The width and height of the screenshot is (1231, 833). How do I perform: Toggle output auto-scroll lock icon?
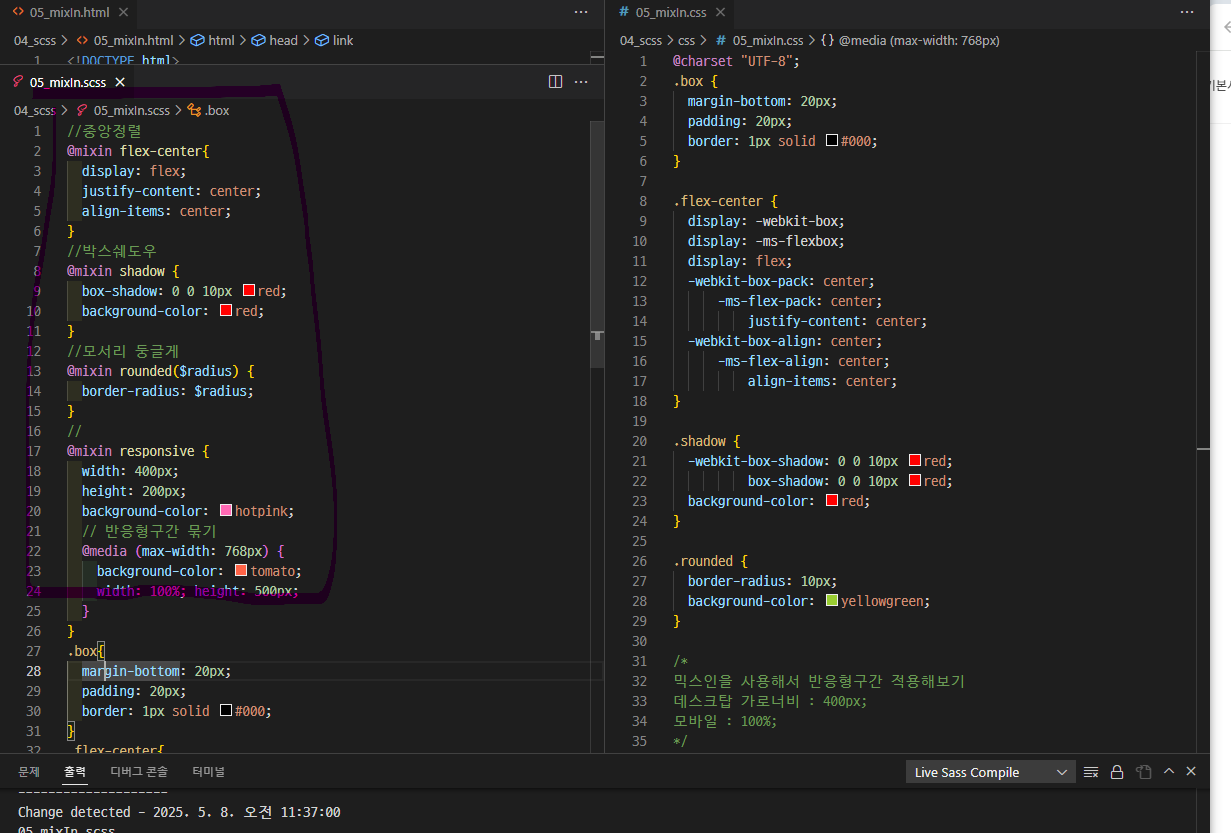[1117, 772]
